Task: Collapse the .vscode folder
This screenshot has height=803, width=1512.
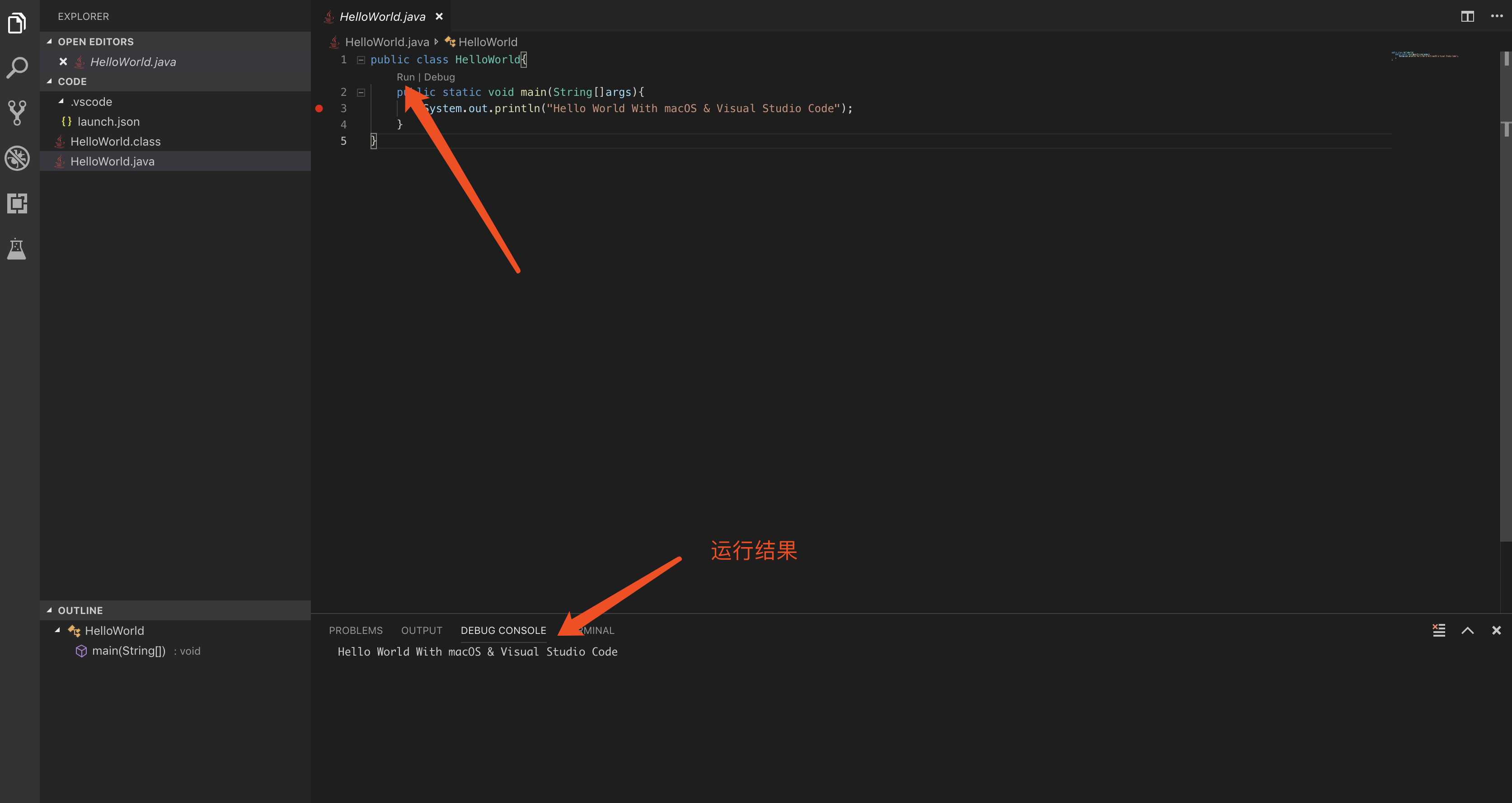Action: (61, 102)
